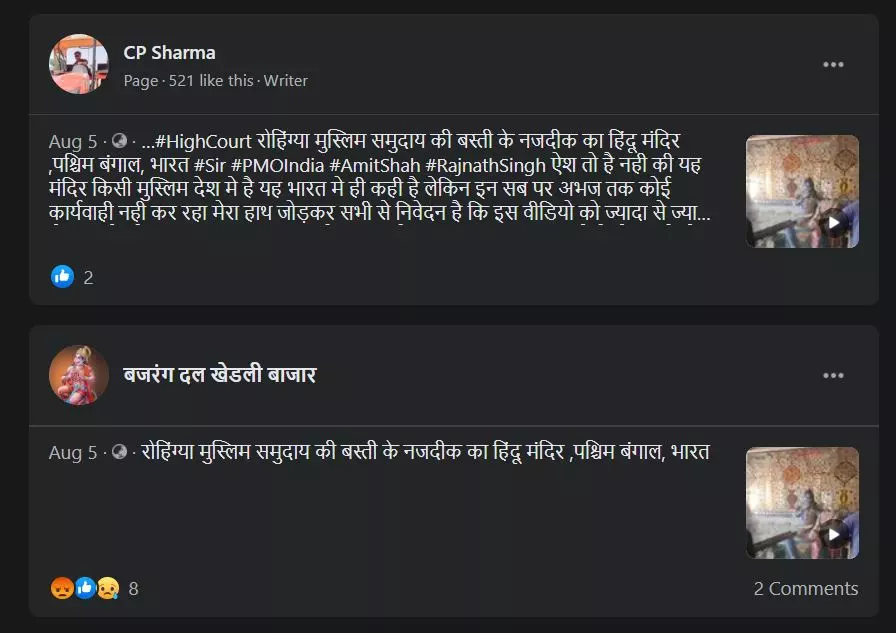The height and width of the screenshot is (633, 896).
Task: Click the #AmitShah hashtag
Action: (x=375, y=166)
